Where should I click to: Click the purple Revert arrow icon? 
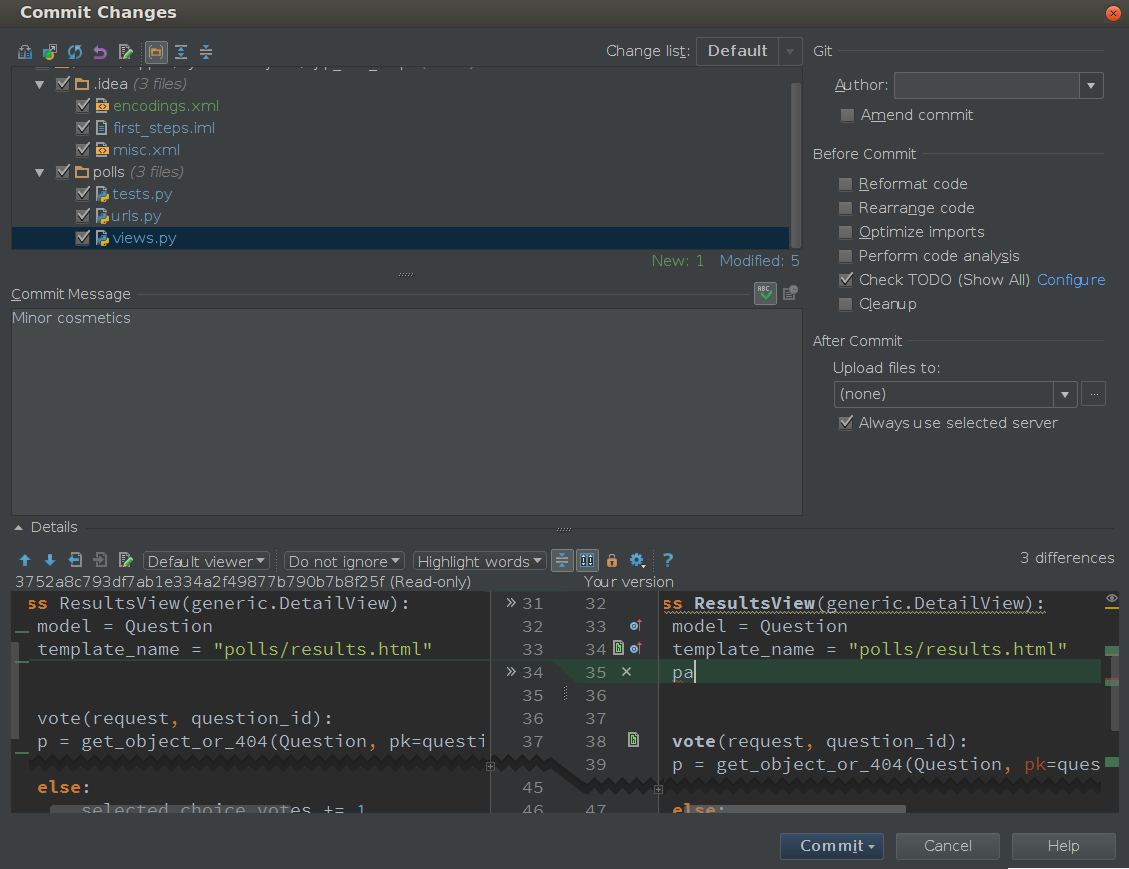tap(100, 52)
